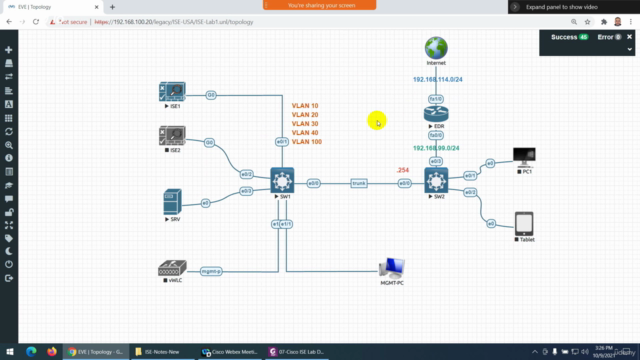Click the .254 address label
The width and height of the screenshot is (640, 360).
click(x=402, y=170)
